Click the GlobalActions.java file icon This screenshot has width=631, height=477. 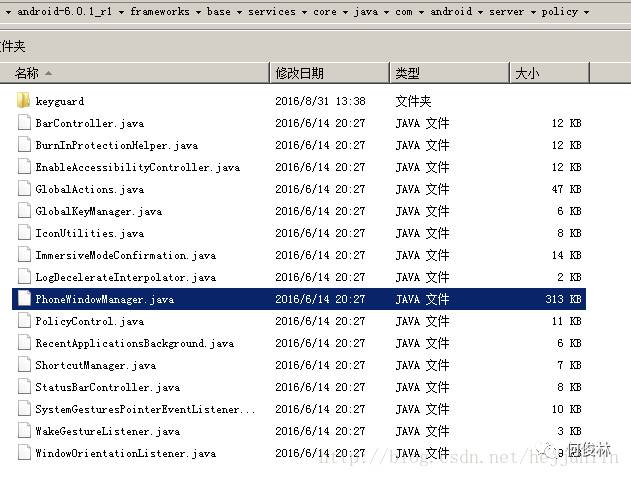[24, 188]
